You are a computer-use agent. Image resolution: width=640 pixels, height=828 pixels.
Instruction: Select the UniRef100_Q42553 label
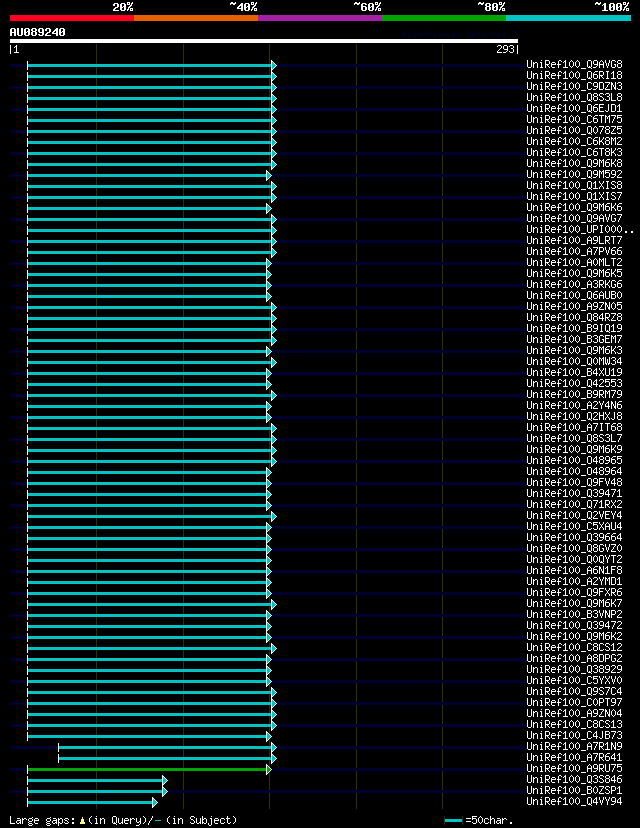575,383
